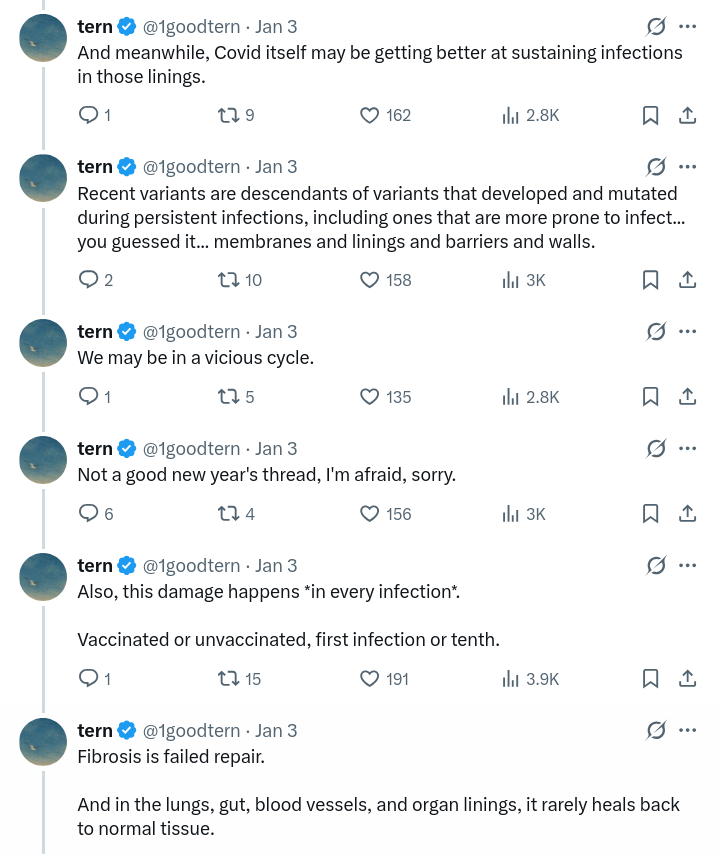The width and height of the screenshot is (718, 854).
Task: Expand the three-dot menu on the first tweet
Action: click(x=688, y=27)
